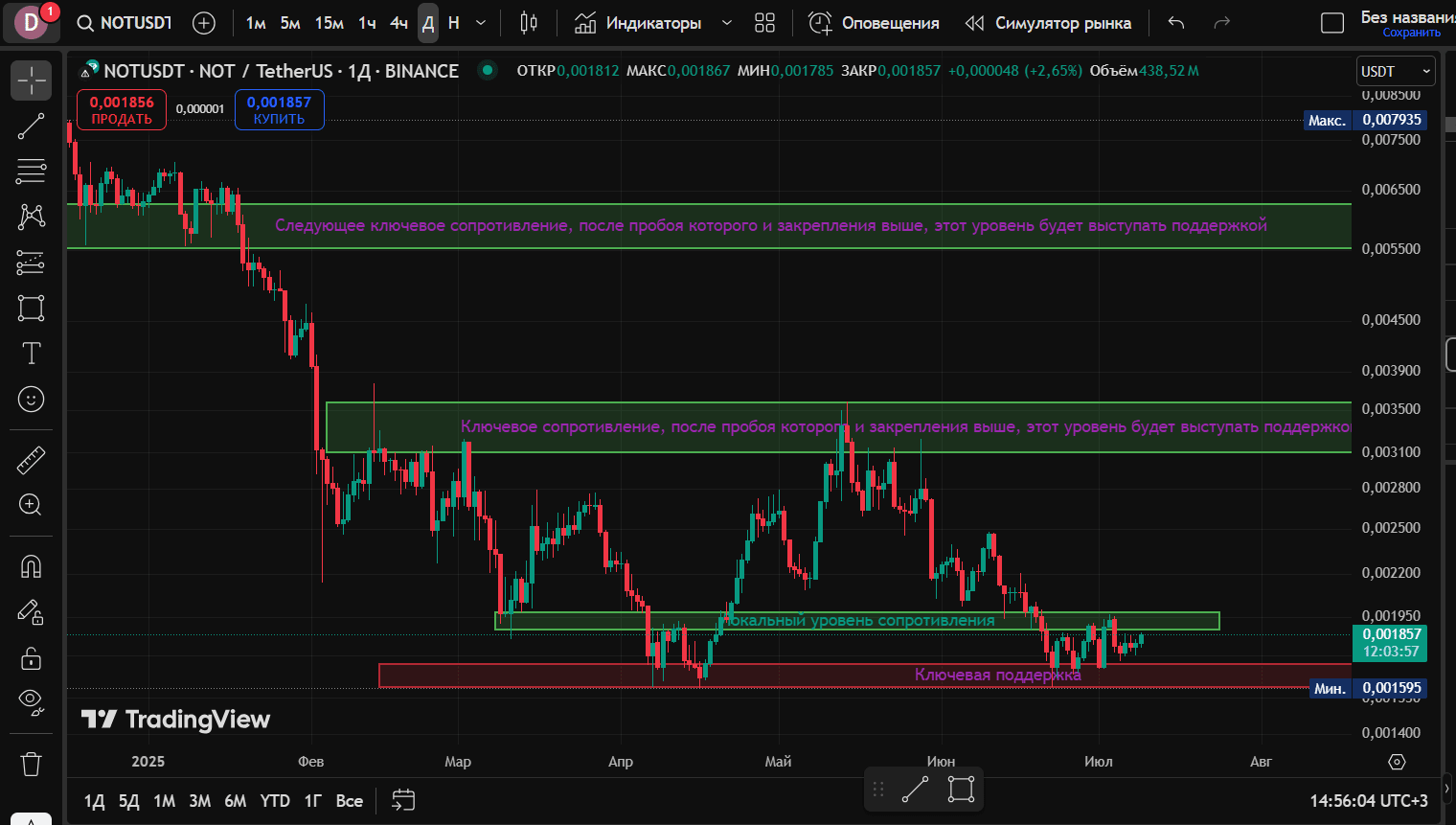This screenshot has width=1456, height=825.
Task: Open the UTC+3 timezone menu
Action: 1369,800
